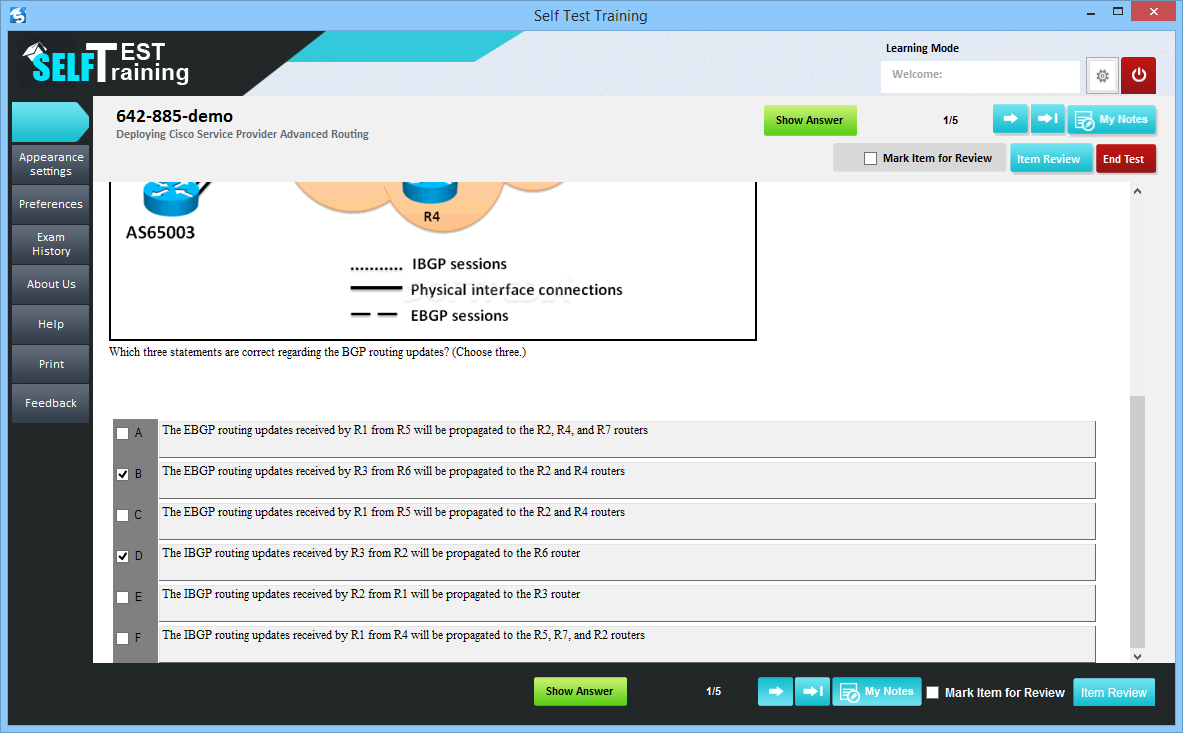Click the SelfTest Training logo
Image resolution: width=1183 pixels, height=733 pixels.
(x=106, y=63)
